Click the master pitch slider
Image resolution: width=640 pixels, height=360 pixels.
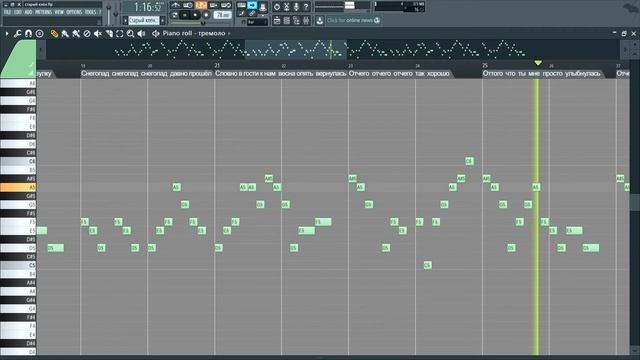point(116,13)
